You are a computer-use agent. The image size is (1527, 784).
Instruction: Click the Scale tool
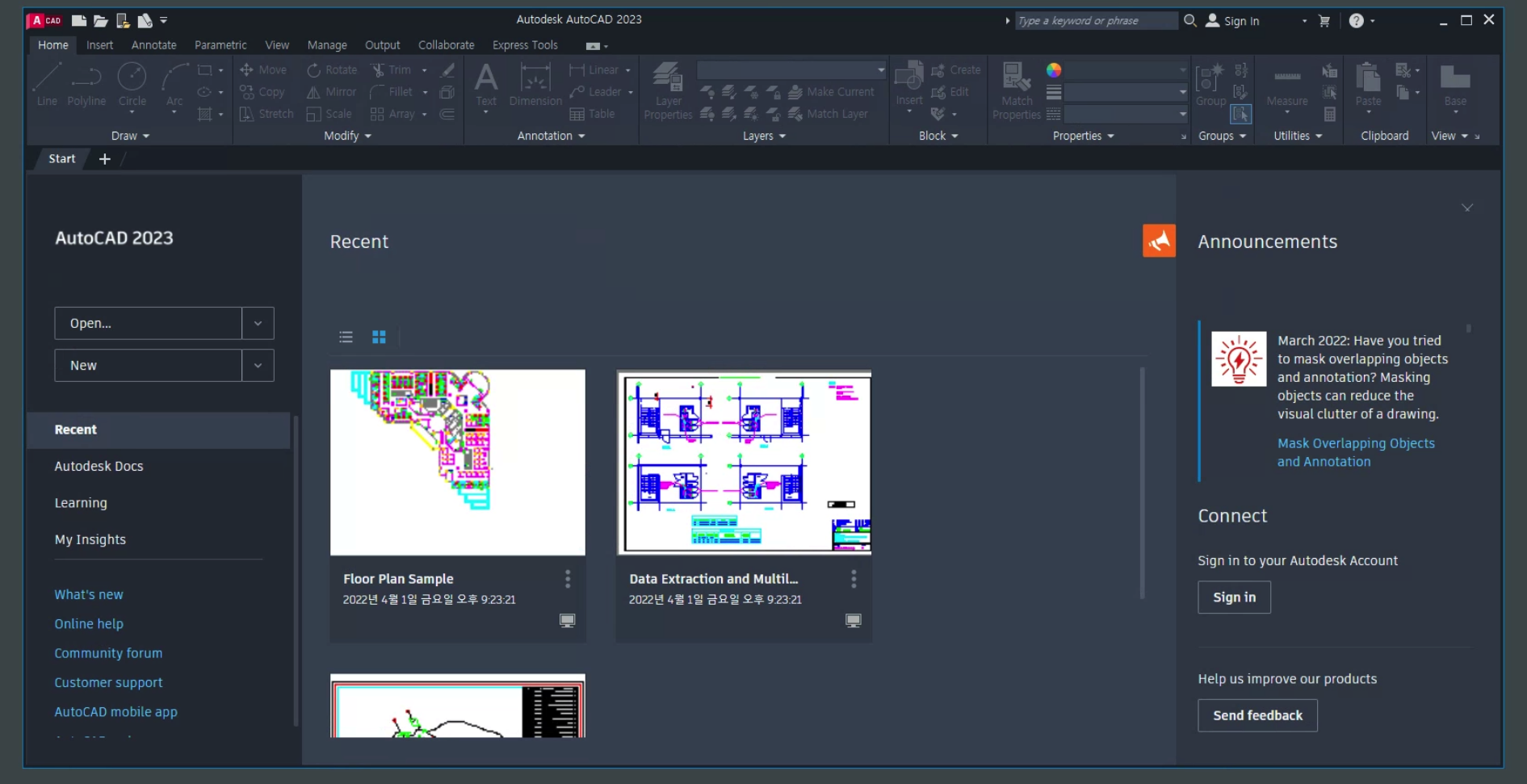(x=329, y=114)
